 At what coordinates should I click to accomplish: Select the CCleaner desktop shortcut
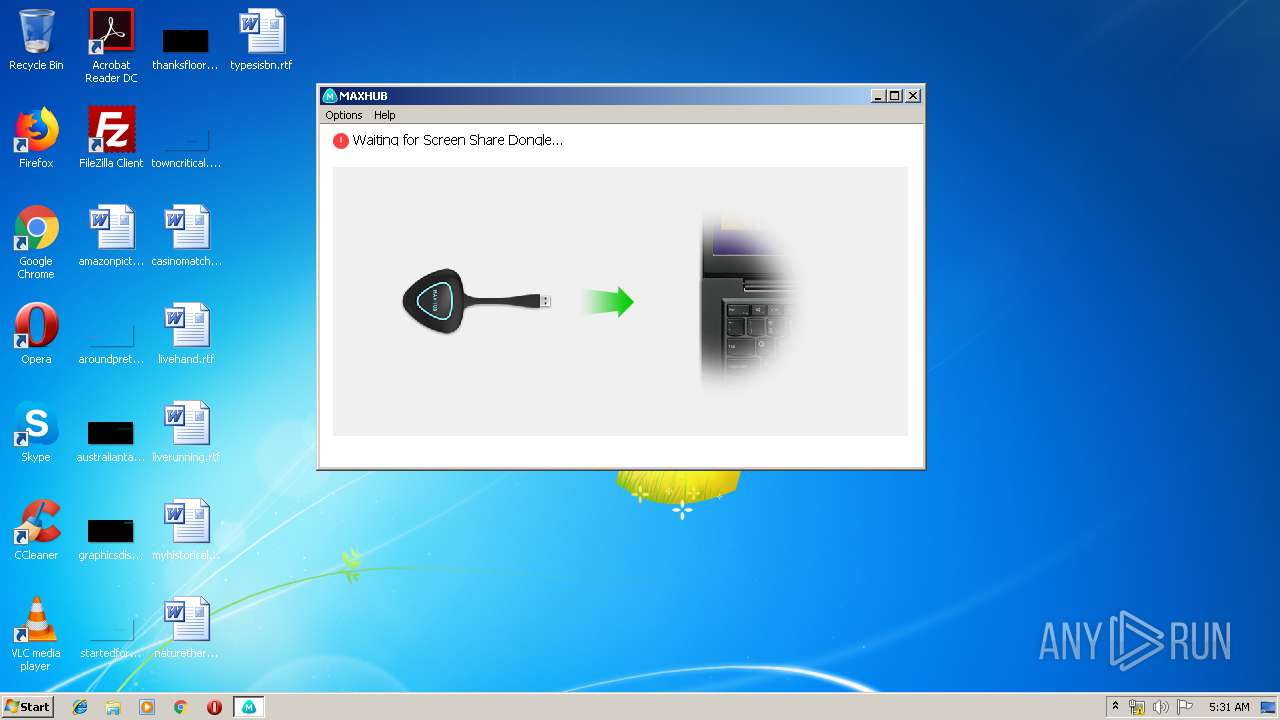(36, 530)
